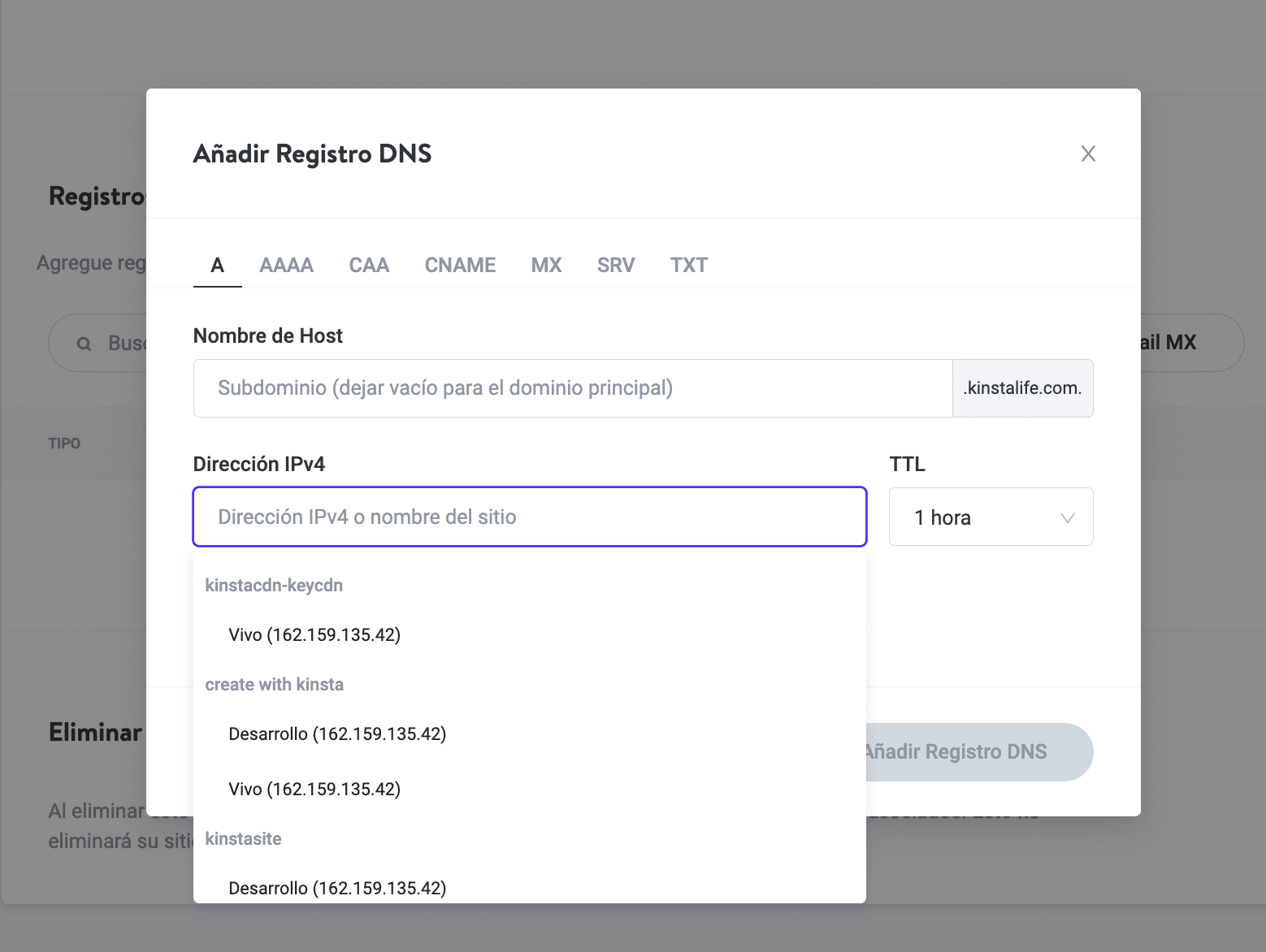Choose Vivo under kinstacdn-keycdn
Image resolution: width=1266 pixels, height=952 pixels.
[x=314, y=634]
